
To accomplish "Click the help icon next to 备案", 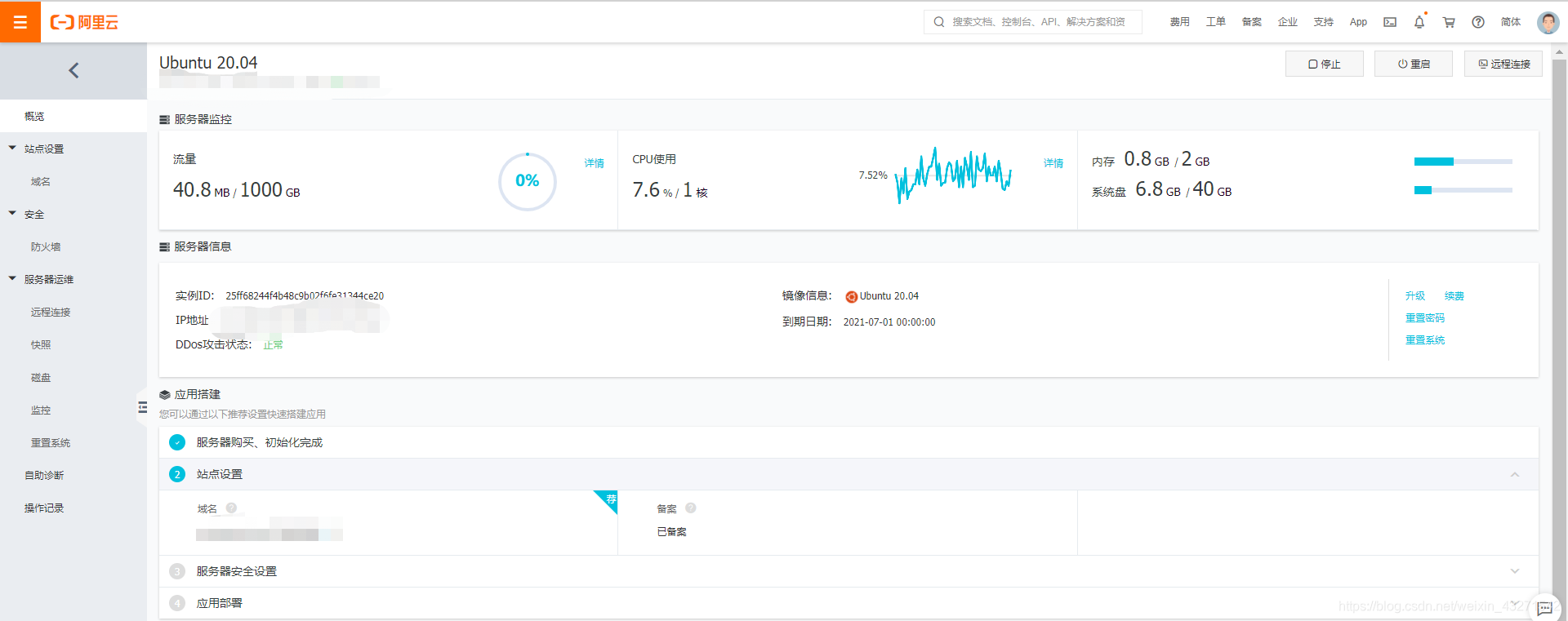I will pos(691,508).
